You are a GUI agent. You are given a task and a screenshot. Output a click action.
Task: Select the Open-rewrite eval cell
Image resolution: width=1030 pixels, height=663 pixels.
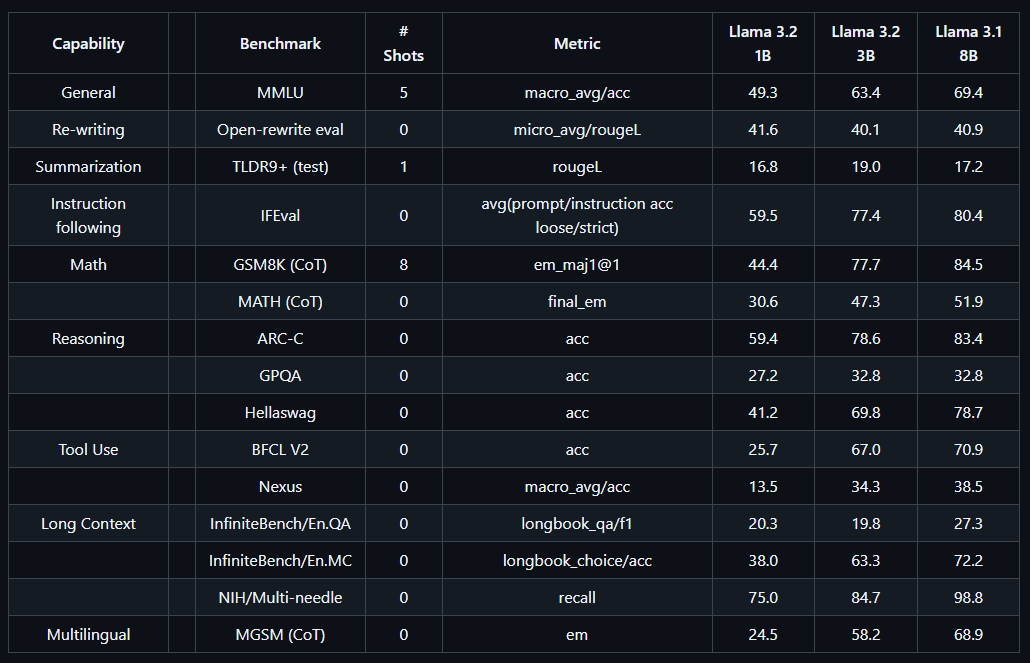coord(280,130)
